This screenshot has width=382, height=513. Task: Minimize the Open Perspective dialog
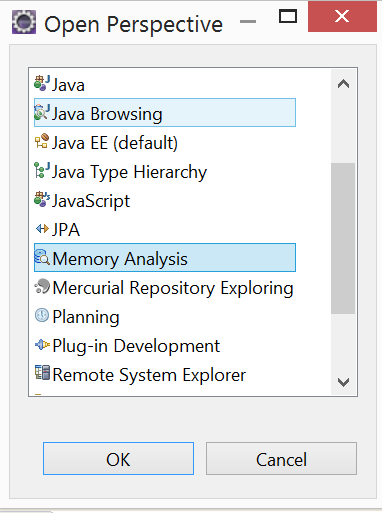click(248, 22)
